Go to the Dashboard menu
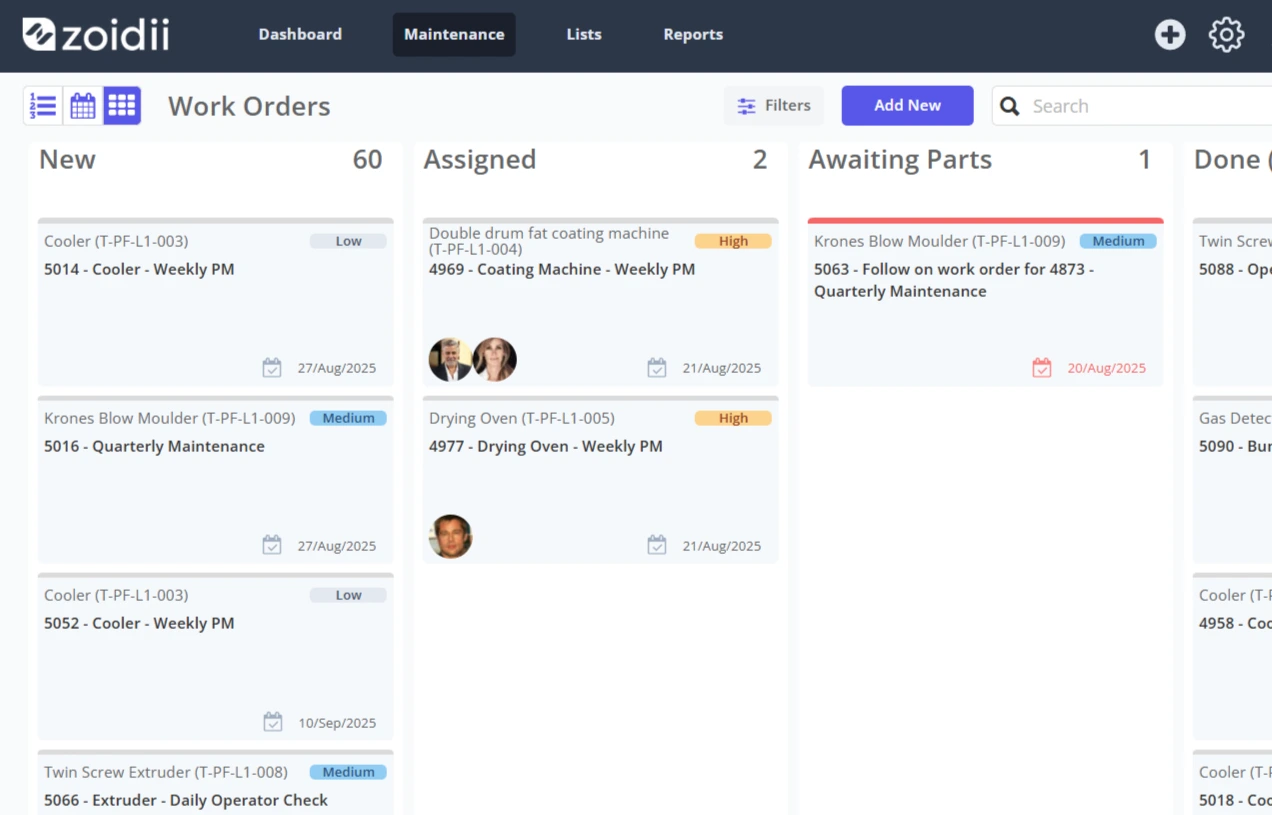Image resolution: width=1272 pixels, height=815 pixels. click(300, 34)
